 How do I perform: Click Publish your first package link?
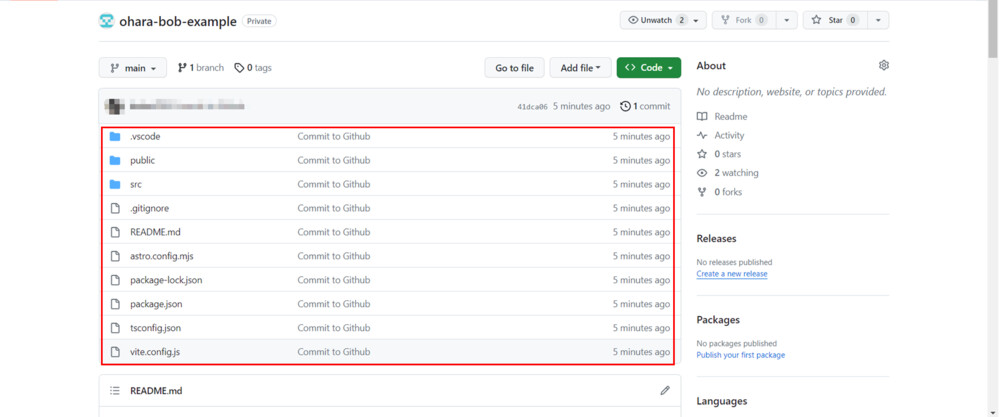(x=740, y=355)
